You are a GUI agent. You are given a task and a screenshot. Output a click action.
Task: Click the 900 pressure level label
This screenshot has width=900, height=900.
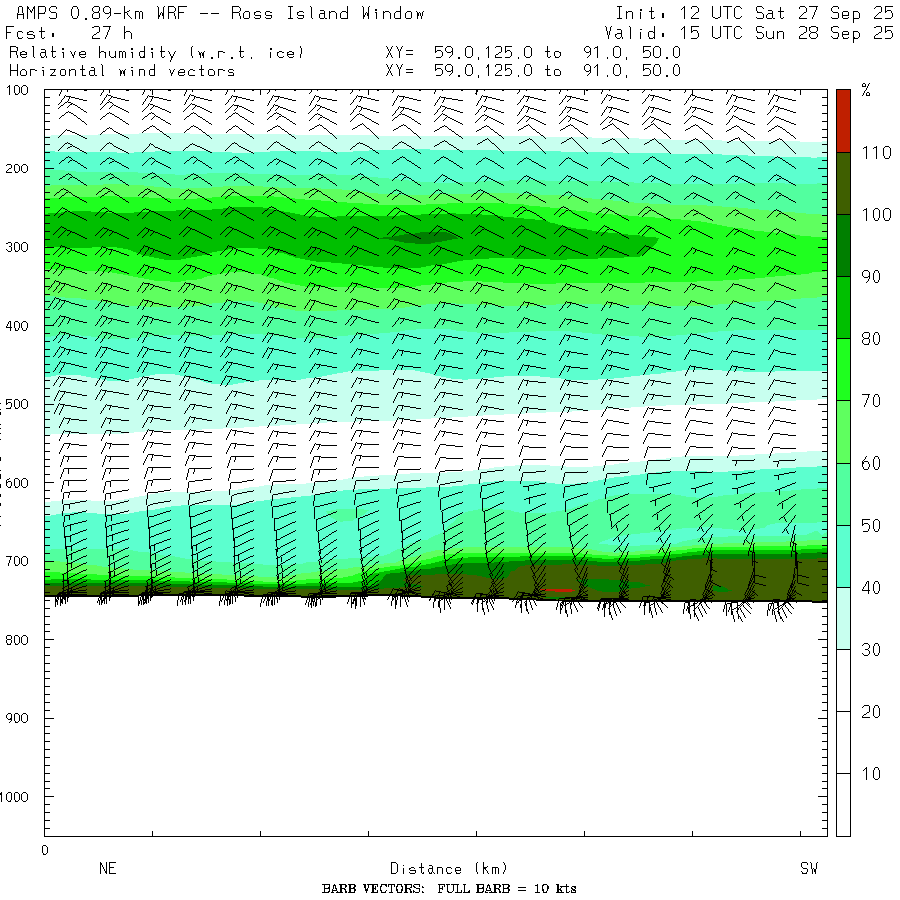point(17,718)
